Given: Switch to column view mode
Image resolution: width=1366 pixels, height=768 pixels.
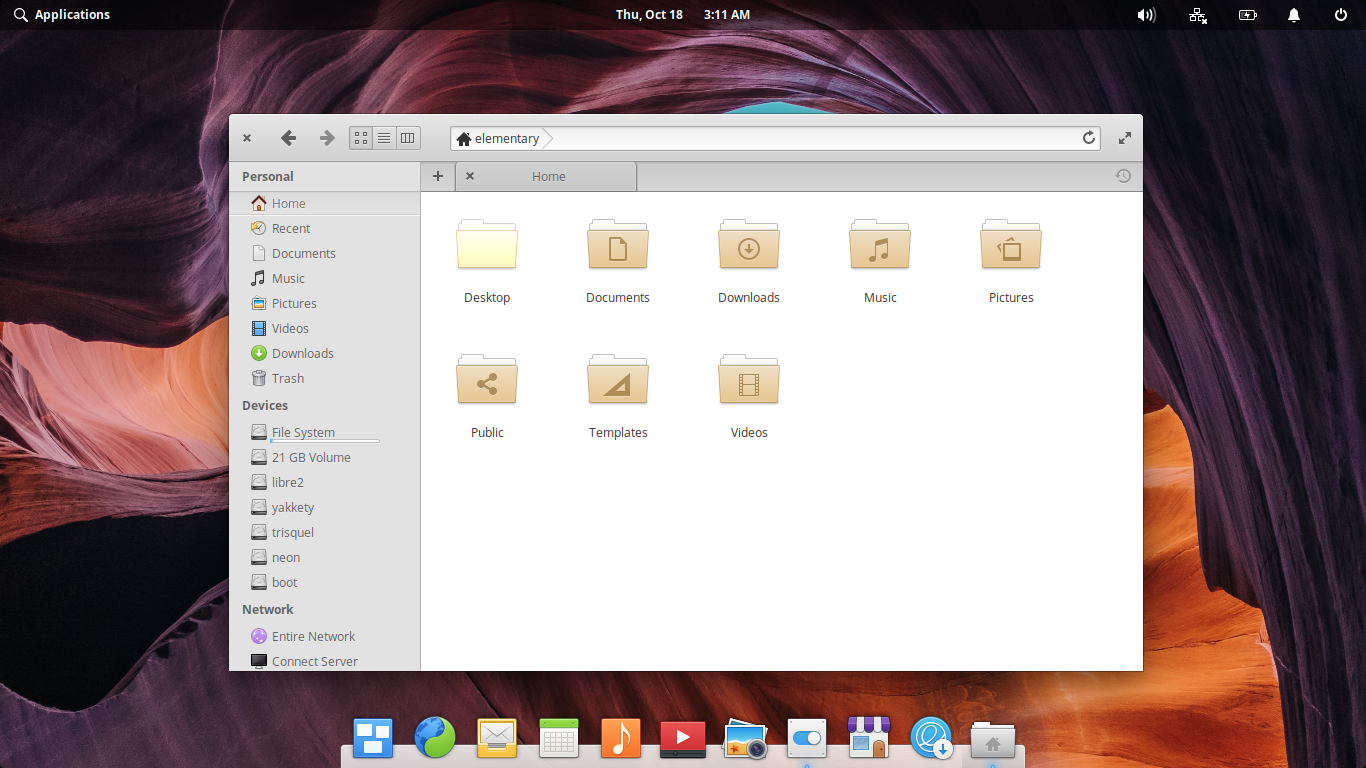Looking at the screenshot, I should [407, 138].
